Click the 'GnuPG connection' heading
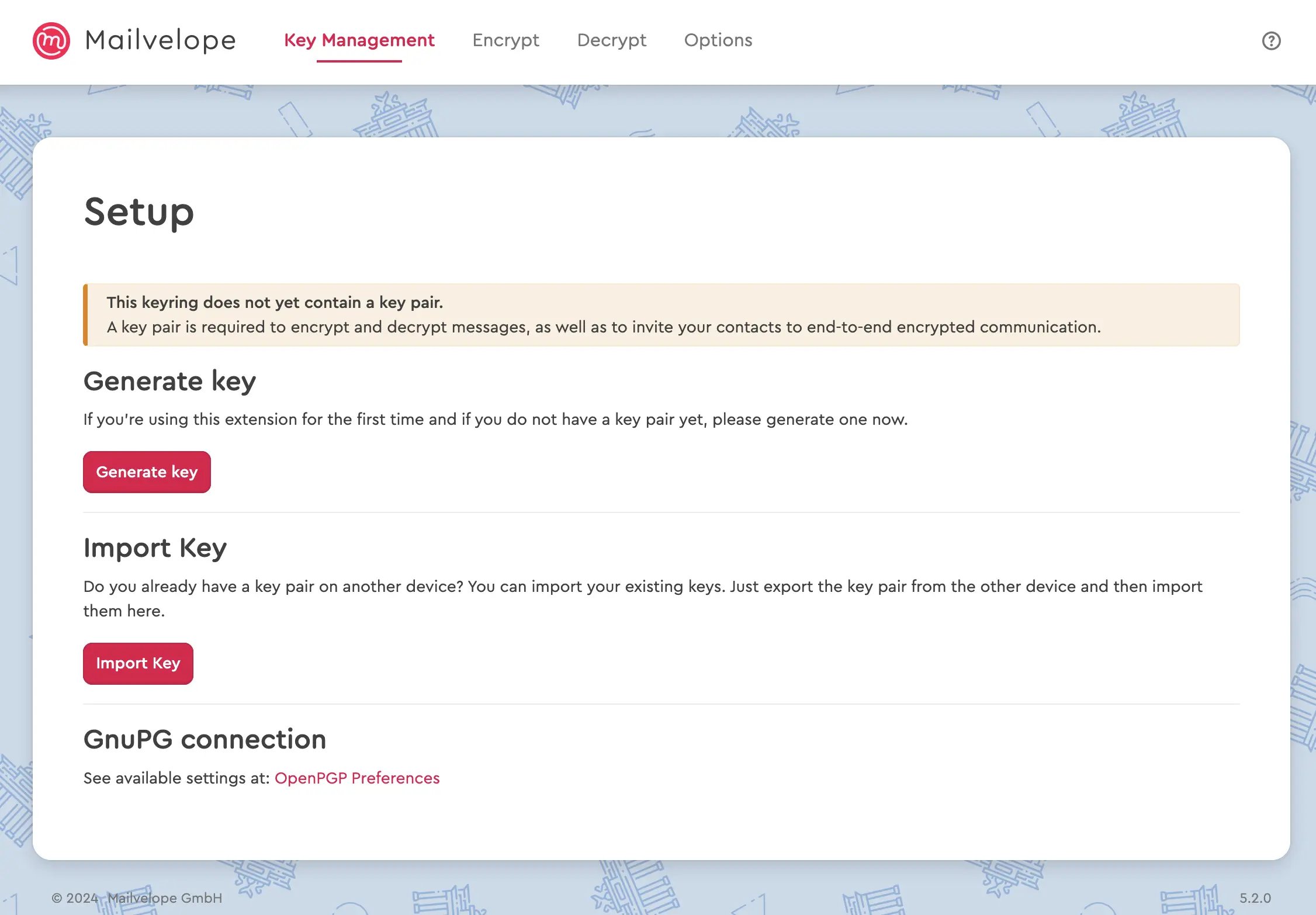The width and height of the screenshot is (1316, 915). 205,739
